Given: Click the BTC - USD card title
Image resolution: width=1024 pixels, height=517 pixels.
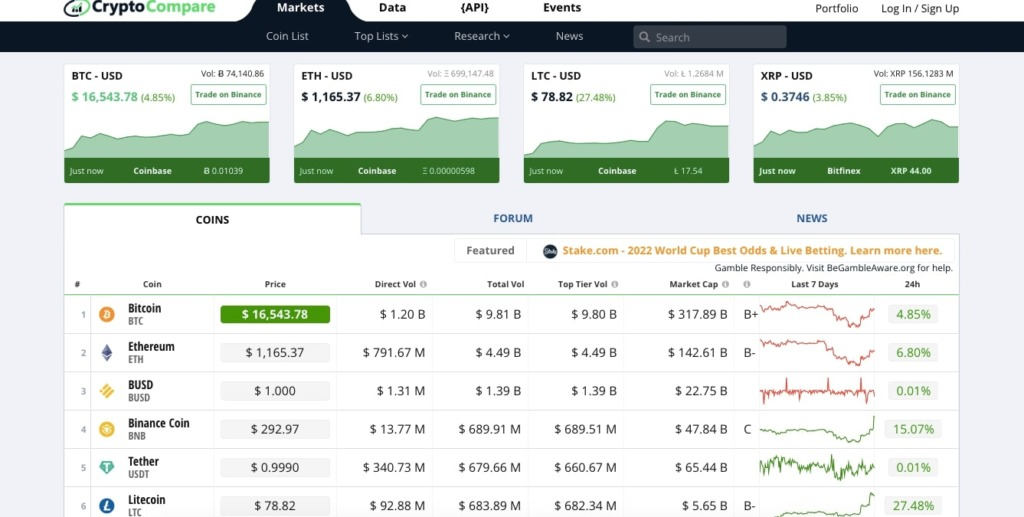Looking at the screenshot, I should coord(97,76).
